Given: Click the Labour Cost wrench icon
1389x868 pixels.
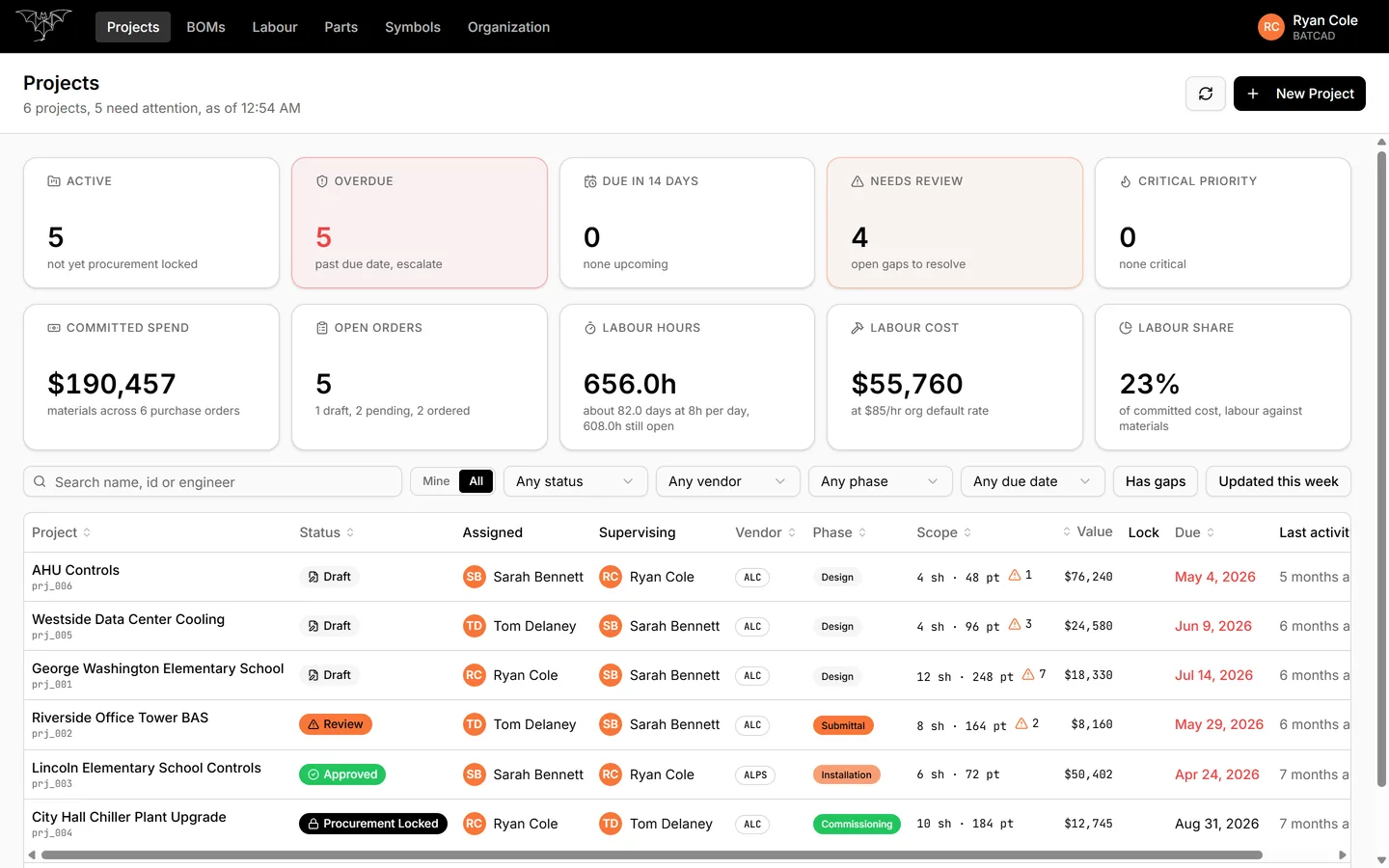Looking at the screenshot, I should click(858, 328).
